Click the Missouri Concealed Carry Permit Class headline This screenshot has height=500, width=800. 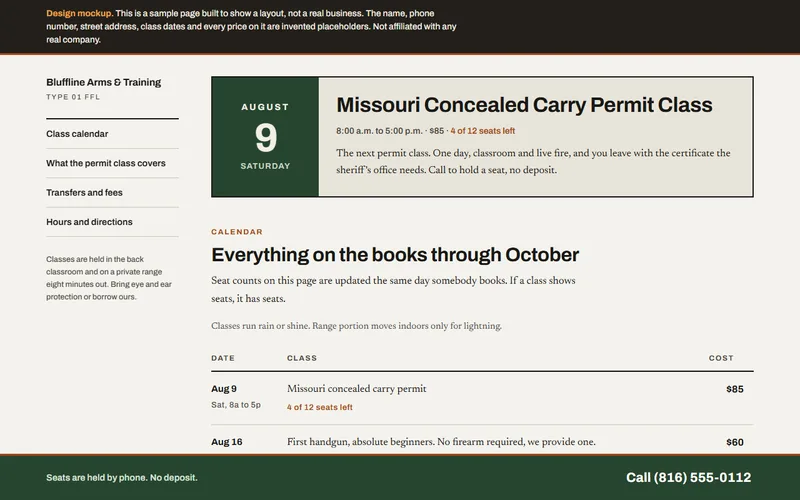click(x=524, y=105)
